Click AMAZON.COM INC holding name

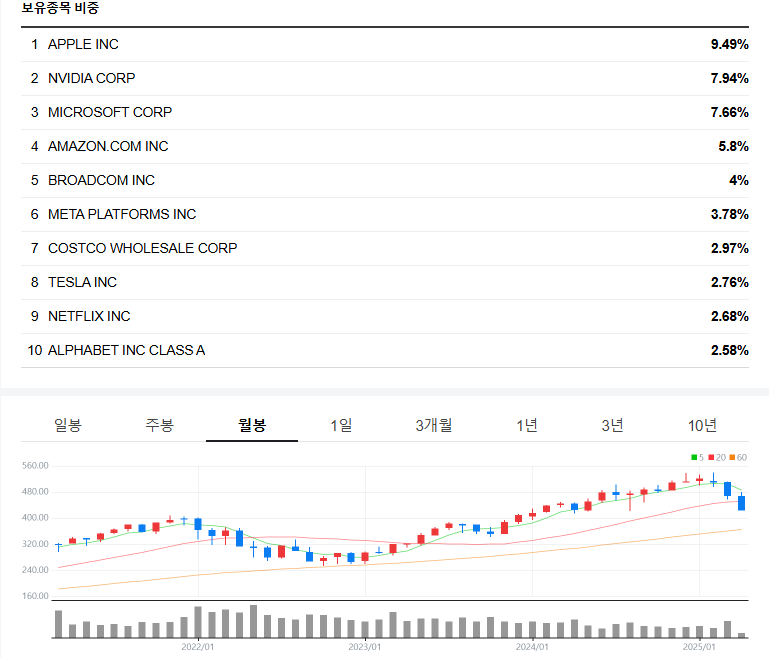coord(108,146)
